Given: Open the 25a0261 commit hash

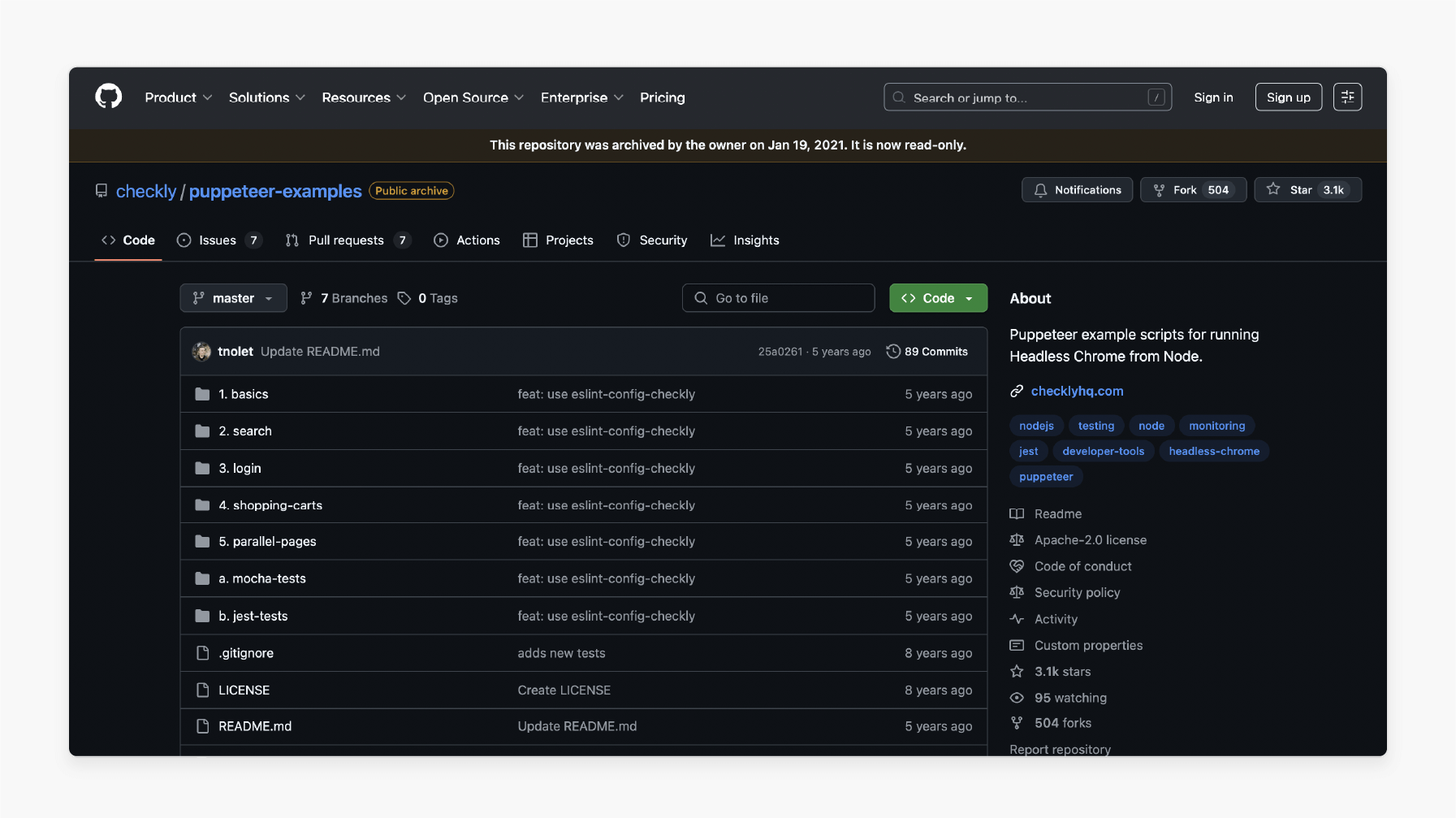Looking at the screenshot, I should pos(780,352).
